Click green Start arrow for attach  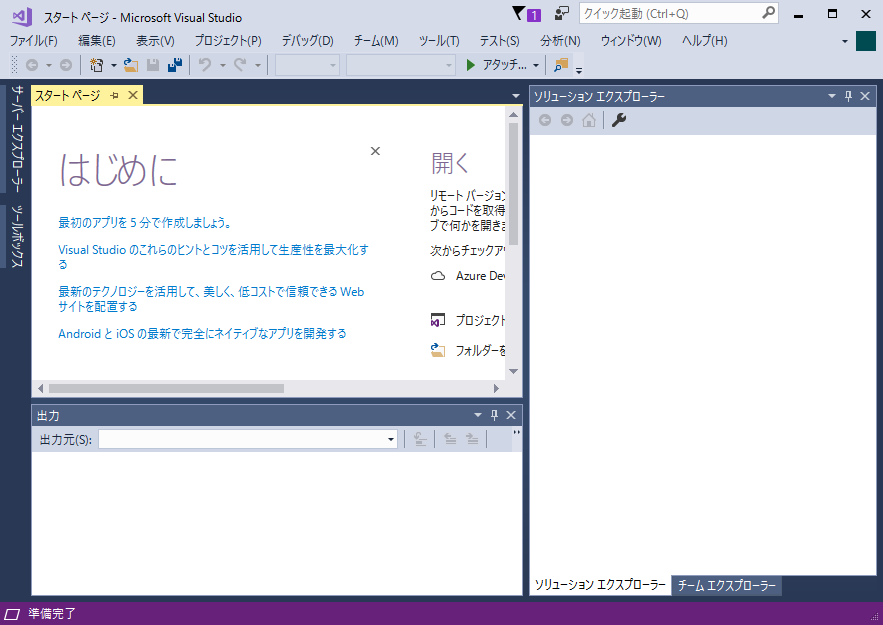(x=472, y=65)
